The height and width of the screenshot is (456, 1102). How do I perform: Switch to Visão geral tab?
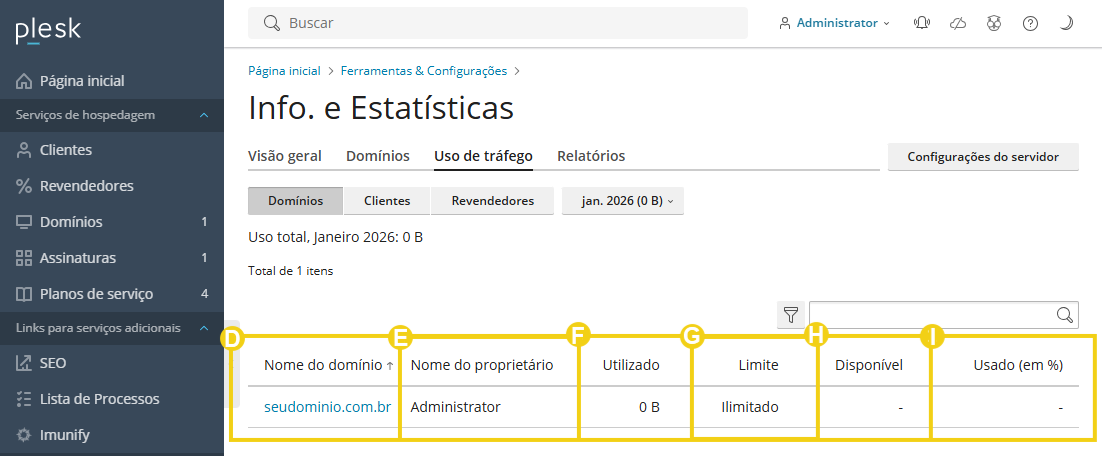coord(285,156)
